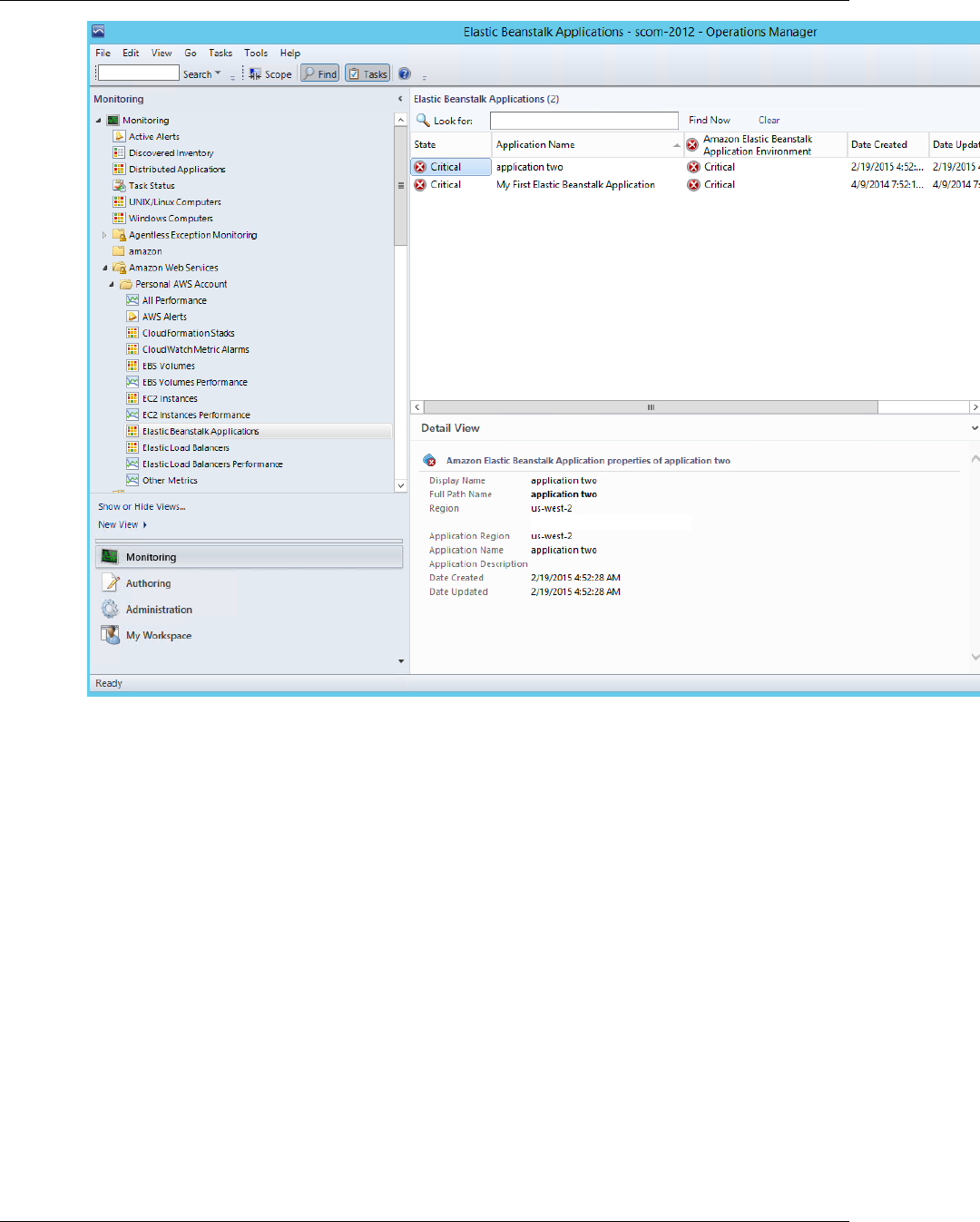Open the New View submenu arrow
This screenshot has height=1222, width=980.
(144, 524)
